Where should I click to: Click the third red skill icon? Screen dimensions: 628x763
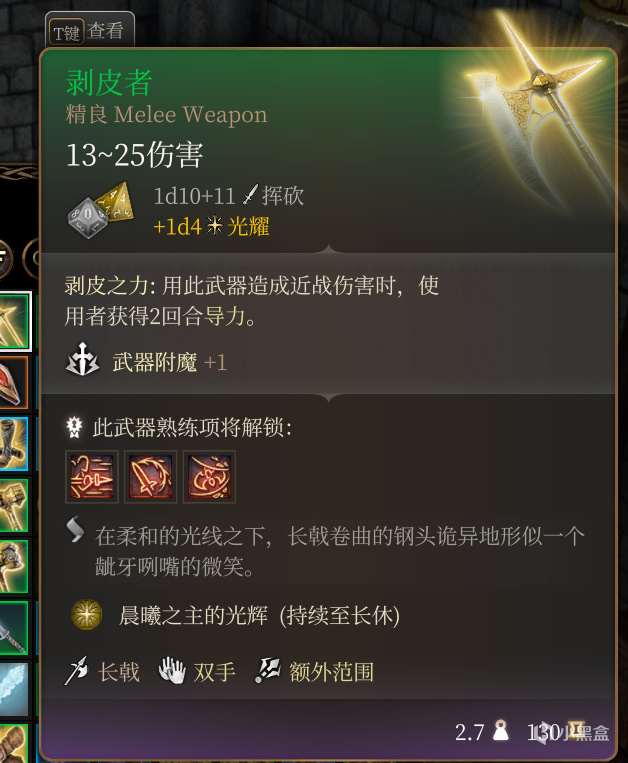tap(209, 476)
